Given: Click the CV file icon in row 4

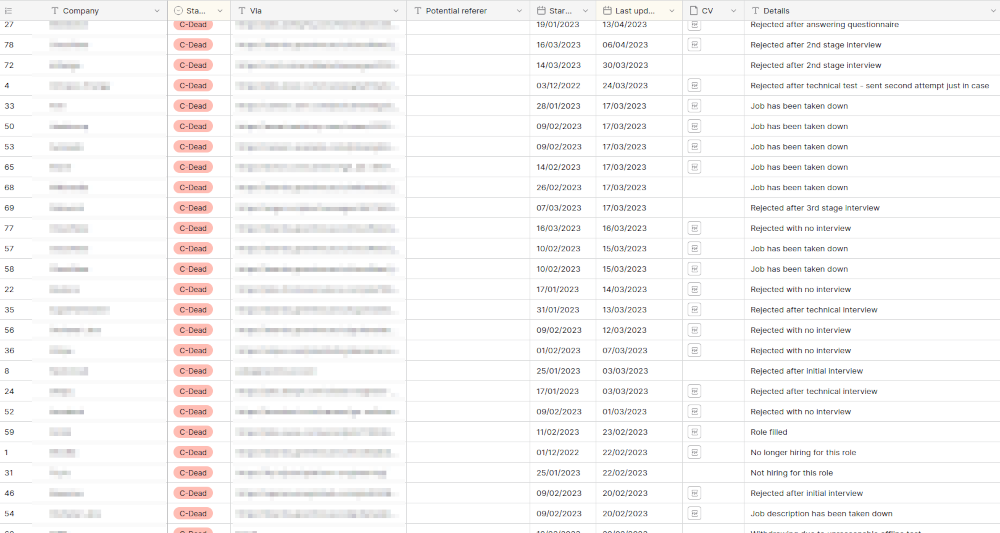Looking at the screenshot, I should click(694, 85).
